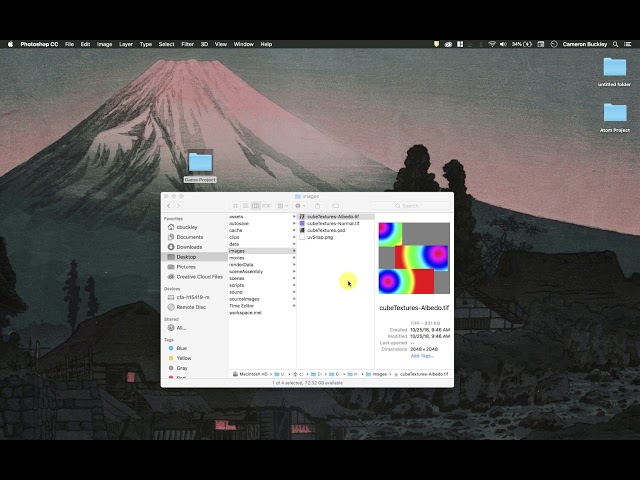
Task: Go forward with the Finder forward arrow
Action: 178,206
